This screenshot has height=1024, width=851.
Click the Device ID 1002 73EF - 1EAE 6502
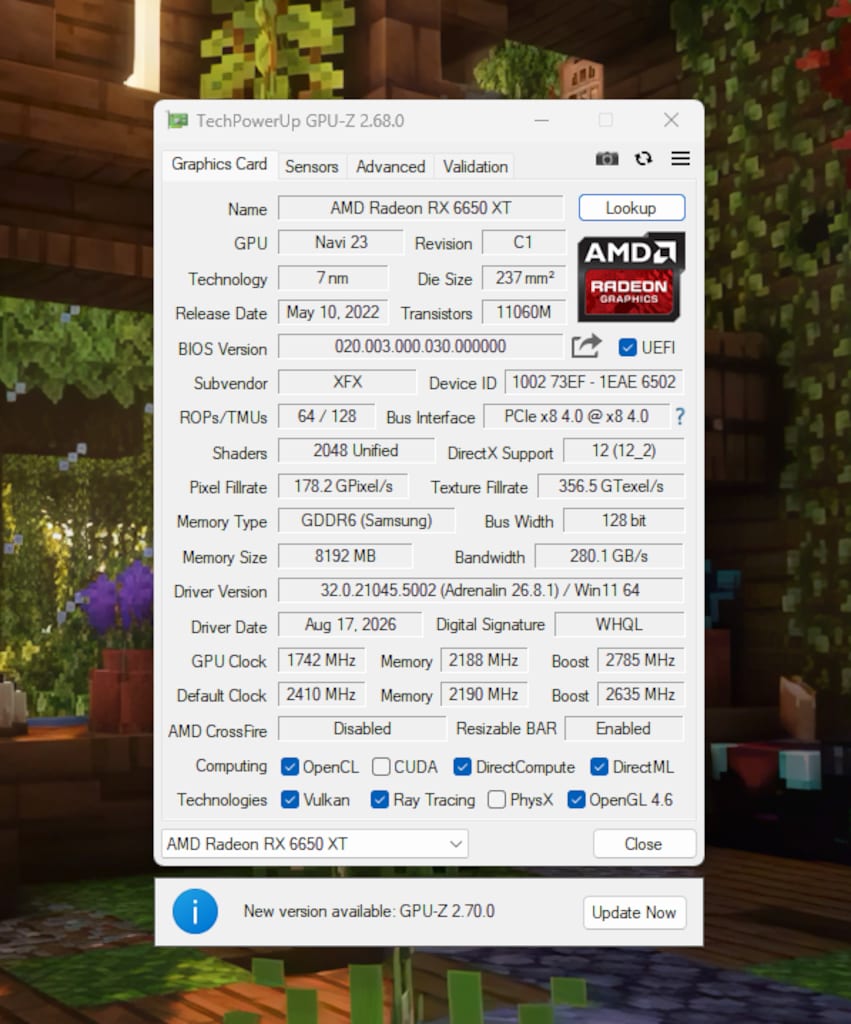tap(594, 382)
